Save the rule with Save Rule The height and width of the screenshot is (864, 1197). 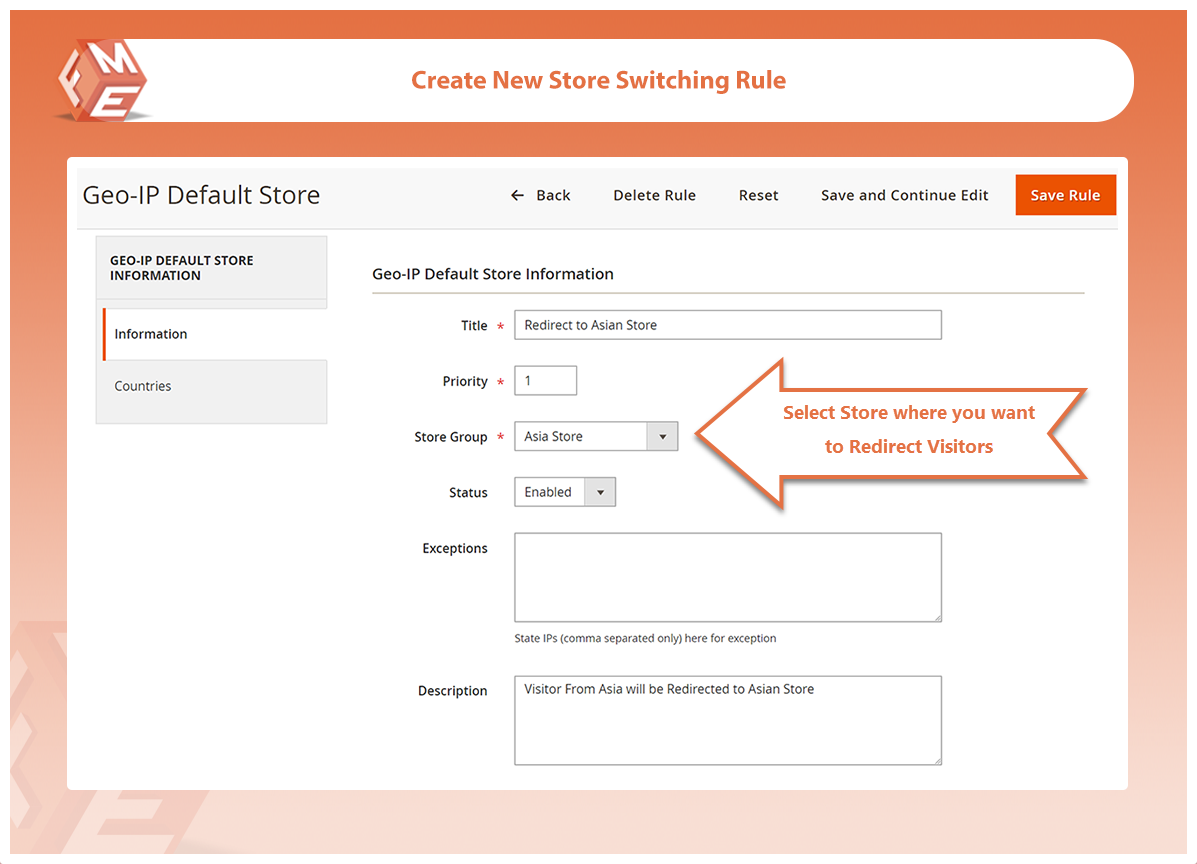click(x=1065, y=196)
